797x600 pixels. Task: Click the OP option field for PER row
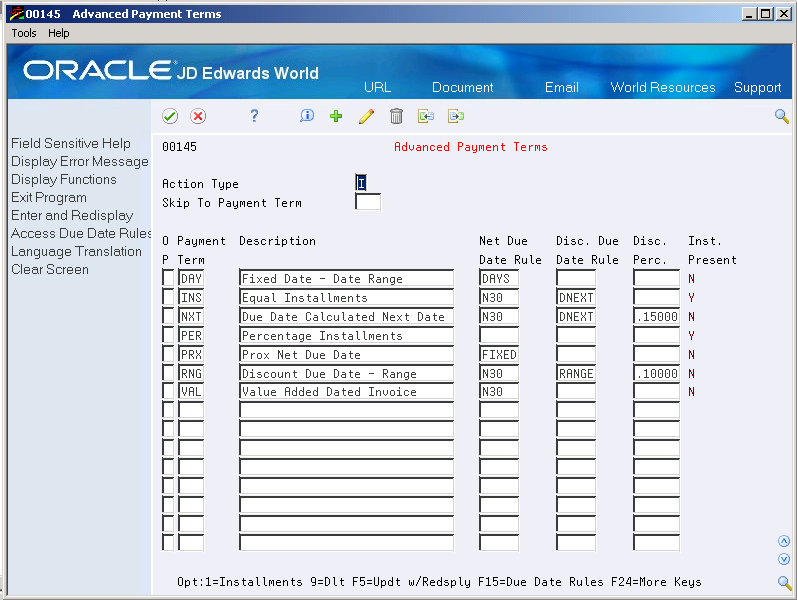click(168, 335)
